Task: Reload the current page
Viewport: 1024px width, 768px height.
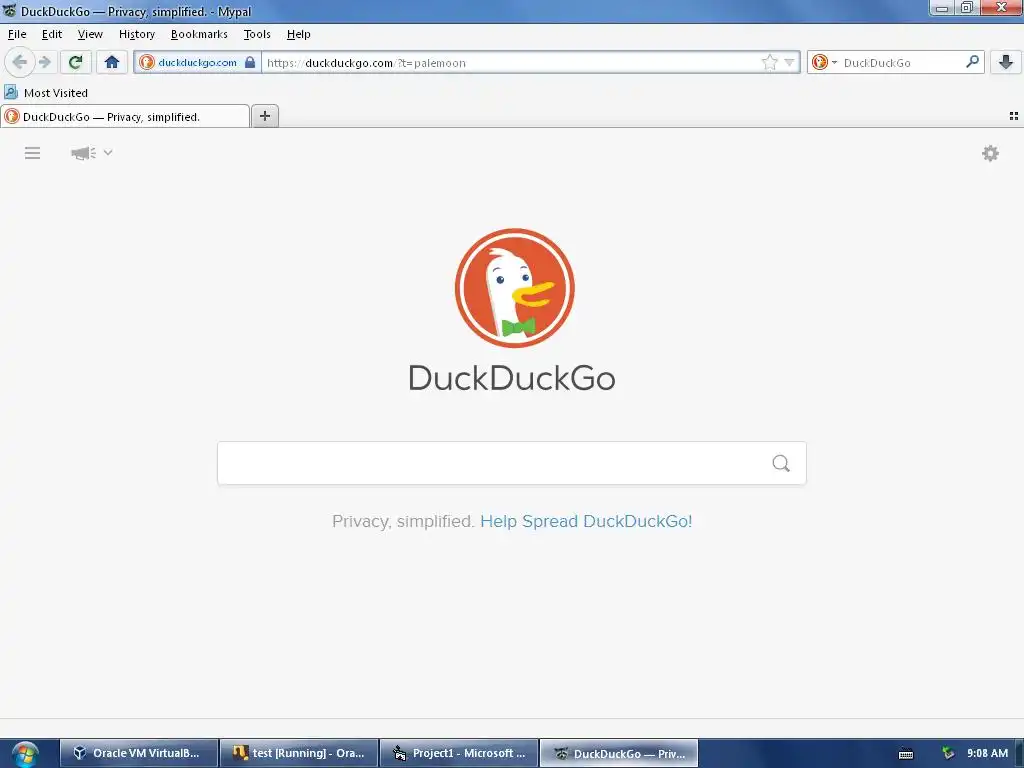Action: (x=75, y=63)
